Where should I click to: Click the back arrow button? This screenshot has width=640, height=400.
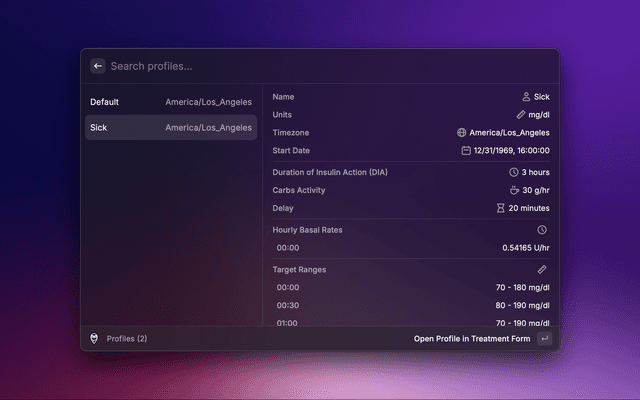98,66
